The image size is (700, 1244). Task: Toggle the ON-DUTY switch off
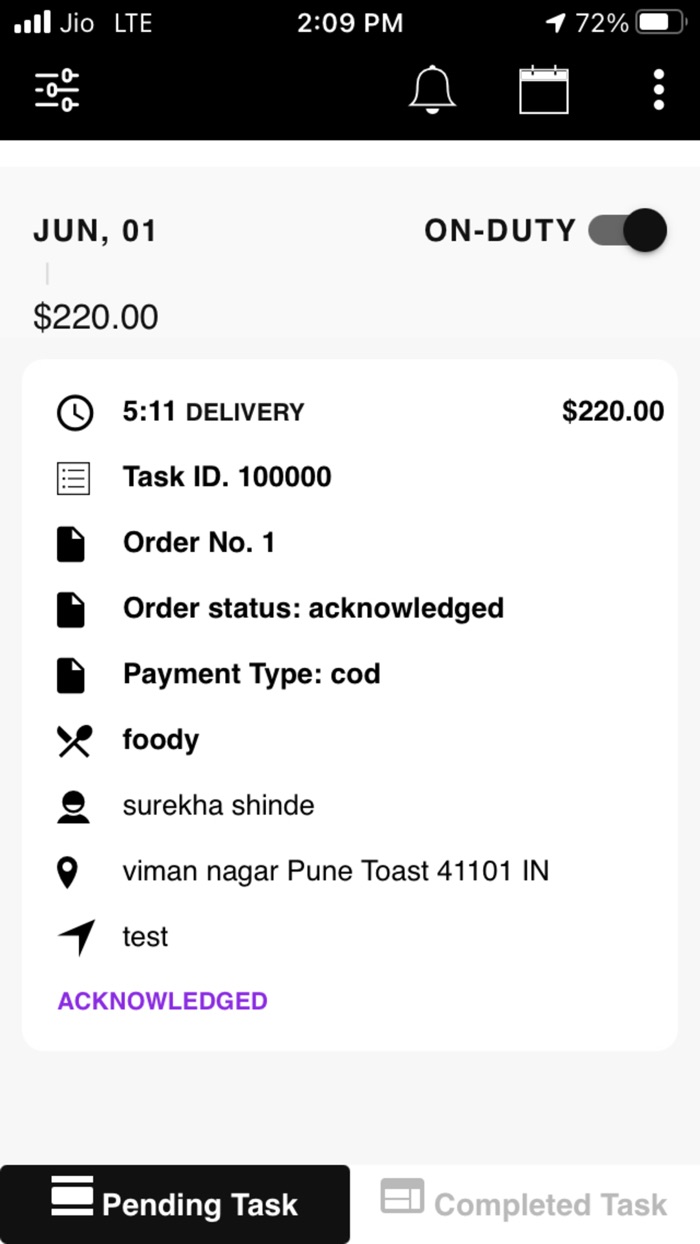(625, 230)
